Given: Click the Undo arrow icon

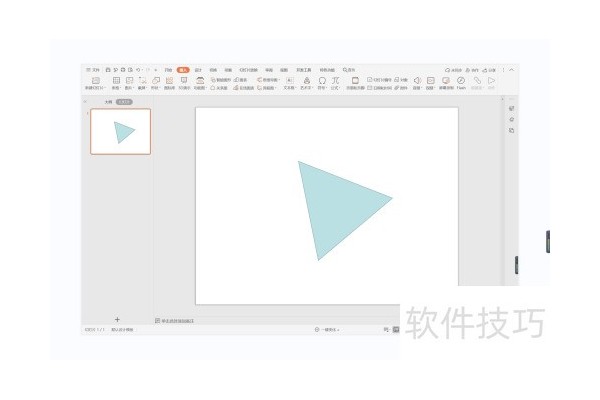Looking at the screenshot, I should pos(138,70).
